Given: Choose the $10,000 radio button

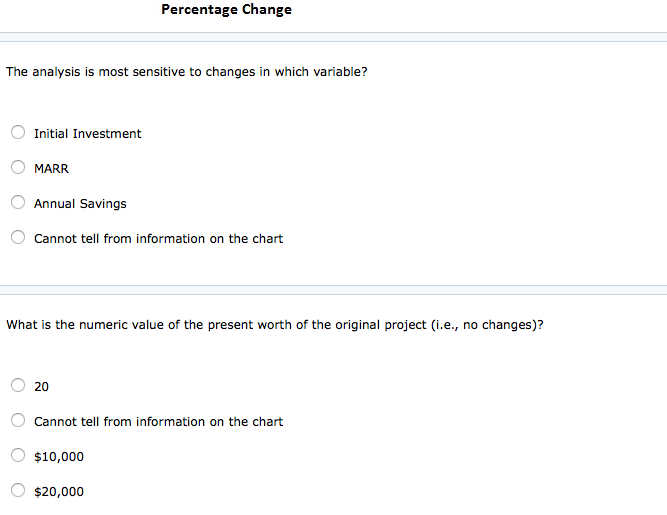Looking at the screenshot, I should pos(18,455).
